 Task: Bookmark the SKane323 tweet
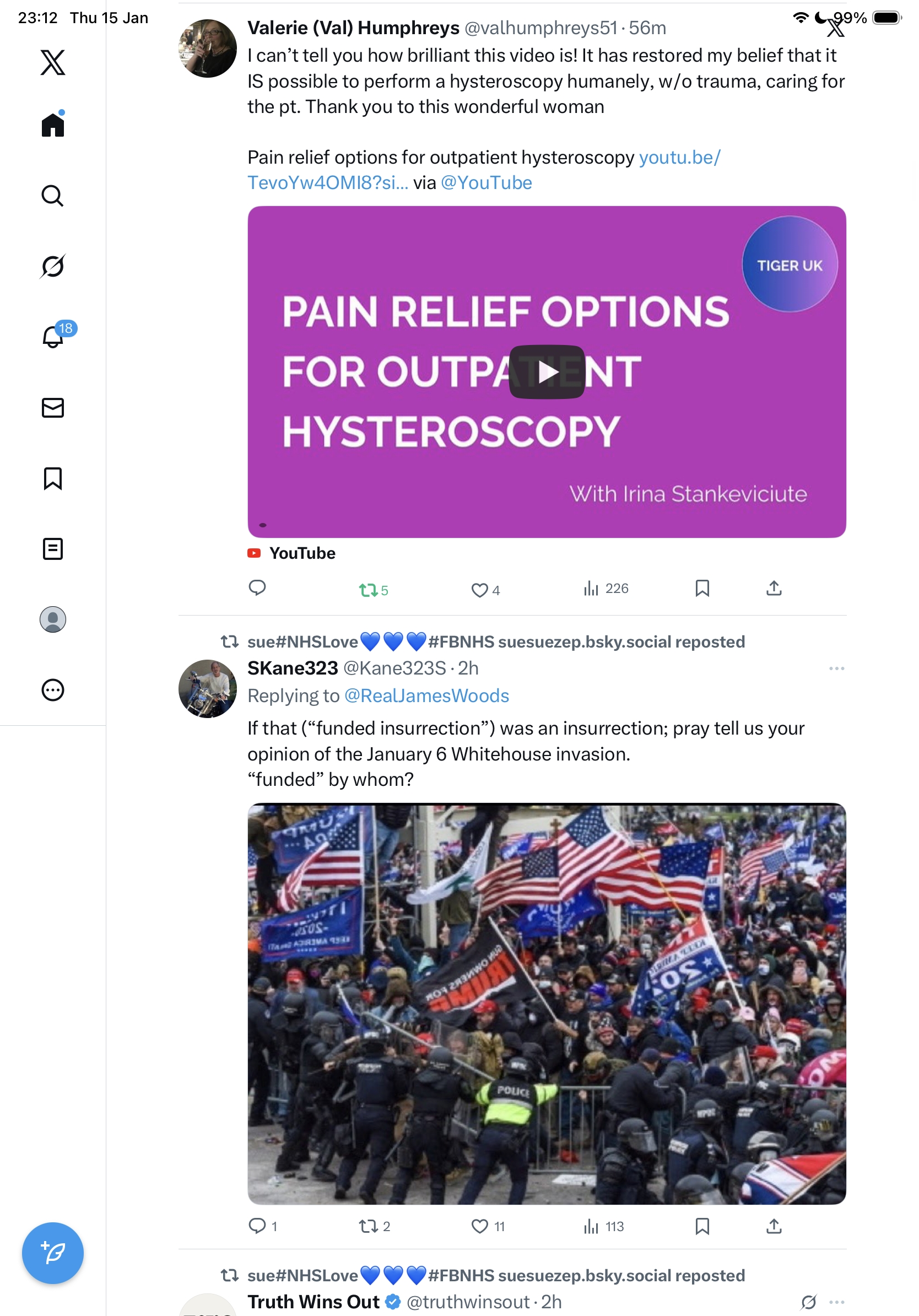(702, 1226)
